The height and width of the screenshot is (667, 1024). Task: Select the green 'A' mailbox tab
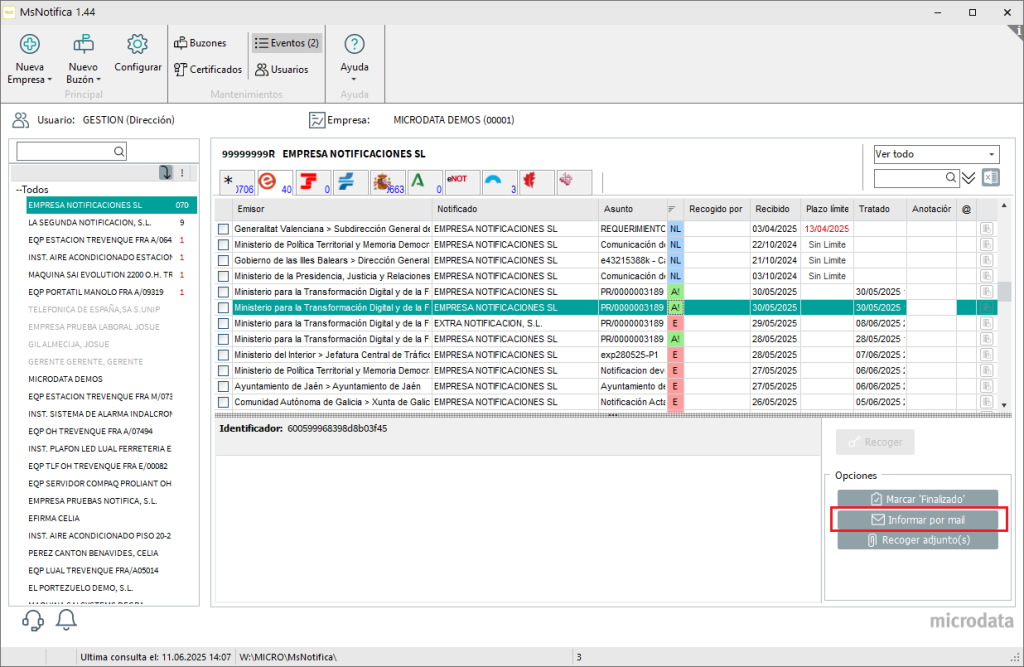[425, 183]
